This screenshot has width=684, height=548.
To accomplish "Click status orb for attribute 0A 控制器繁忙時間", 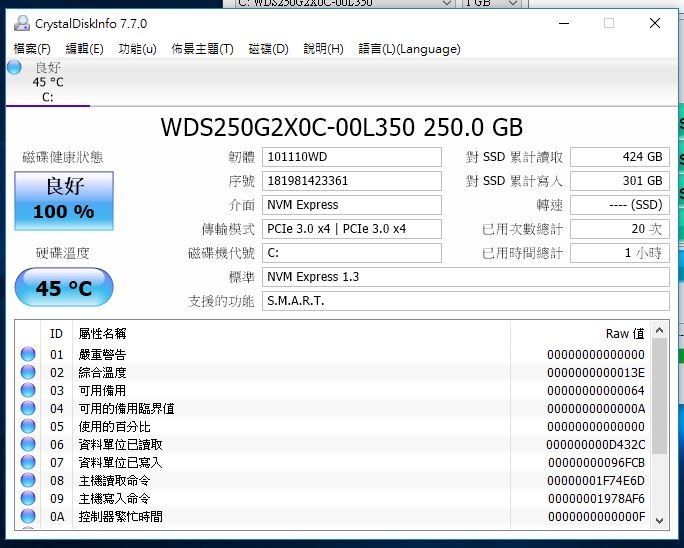I will (28, 516).
